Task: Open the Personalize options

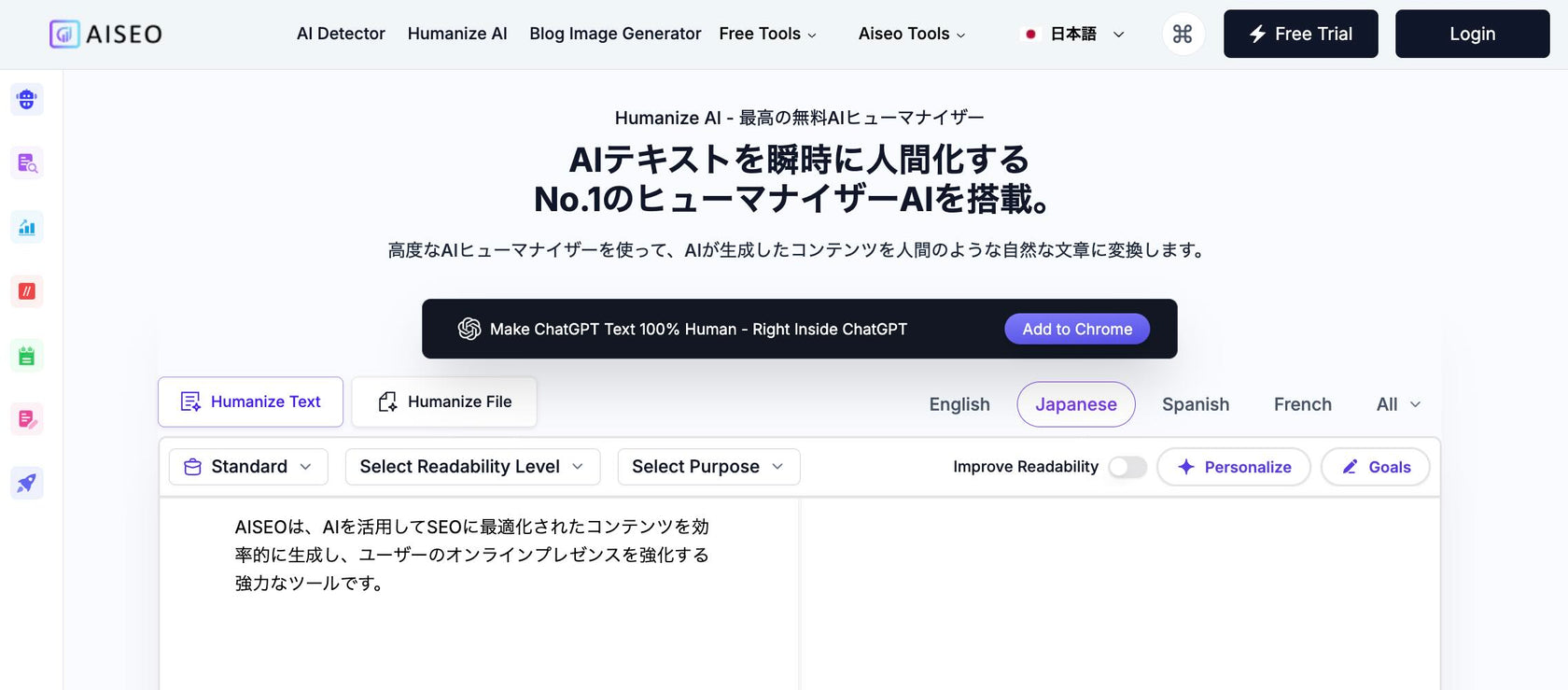Action: point(1234,467)
